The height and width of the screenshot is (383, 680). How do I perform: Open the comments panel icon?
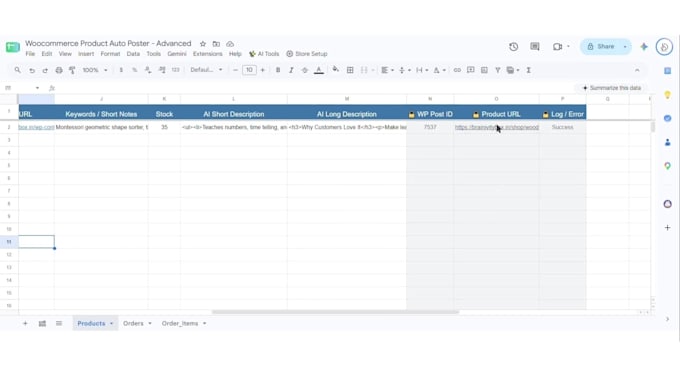pos(535,46)
